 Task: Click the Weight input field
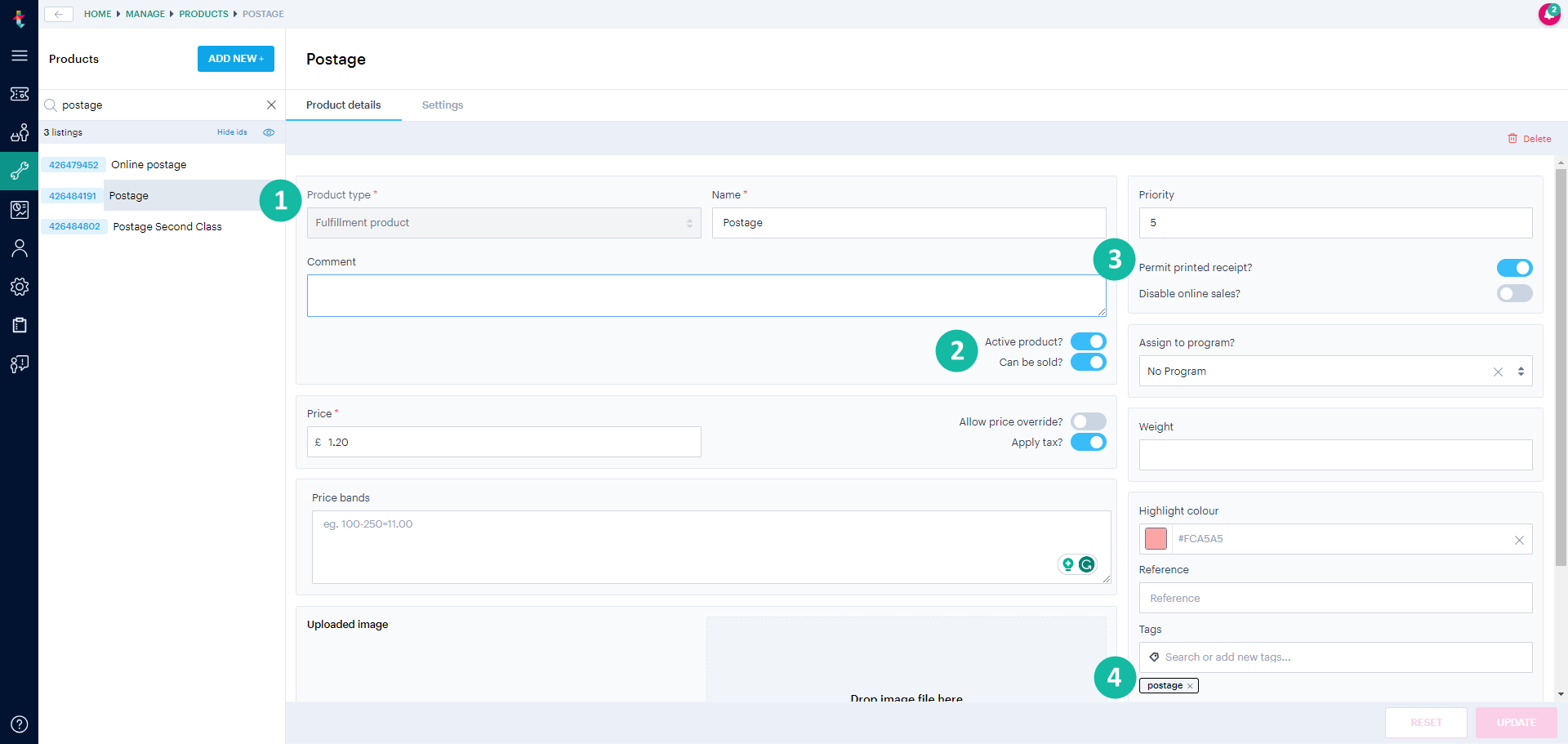1335,455
